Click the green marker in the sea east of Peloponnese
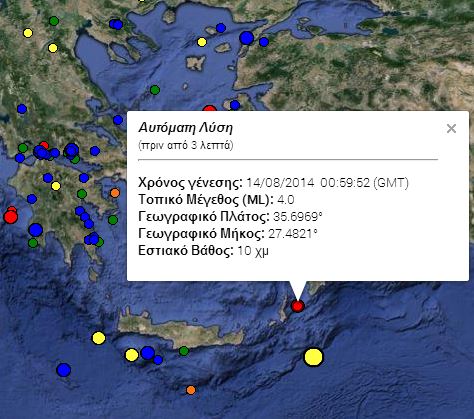Image resolution: width=474 pixels, height=419 pixels. click(x=113, y=220)
